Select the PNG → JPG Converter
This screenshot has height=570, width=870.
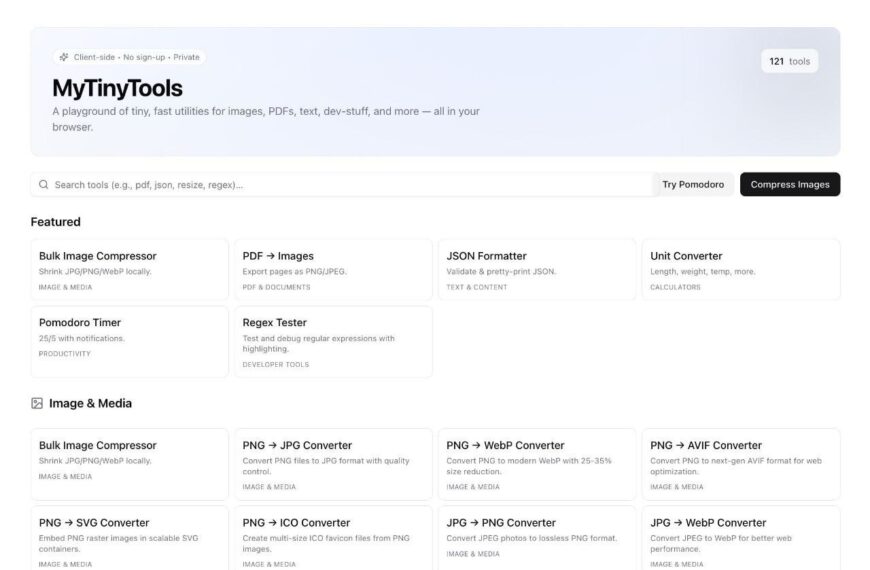click(x=333, y=464)
